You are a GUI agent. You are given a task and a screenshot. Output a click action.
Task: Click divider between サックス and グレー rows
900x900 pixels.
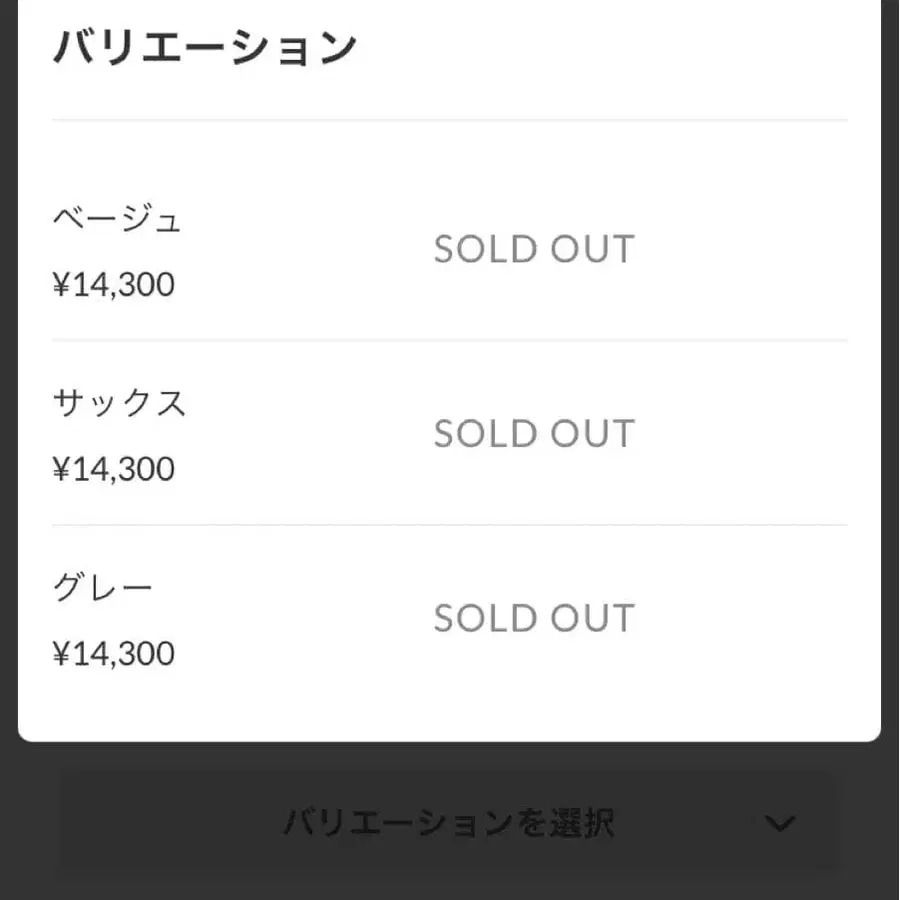point(449,525)
